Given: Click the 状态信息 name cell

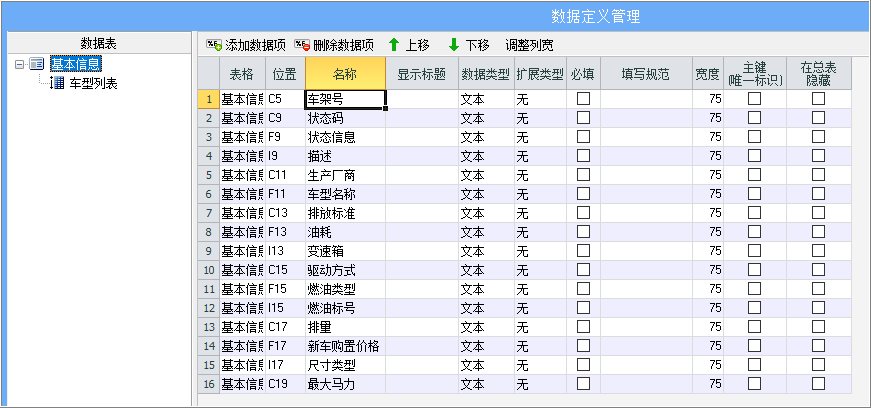Looking at the screenshot, I should tap(346, 137).
